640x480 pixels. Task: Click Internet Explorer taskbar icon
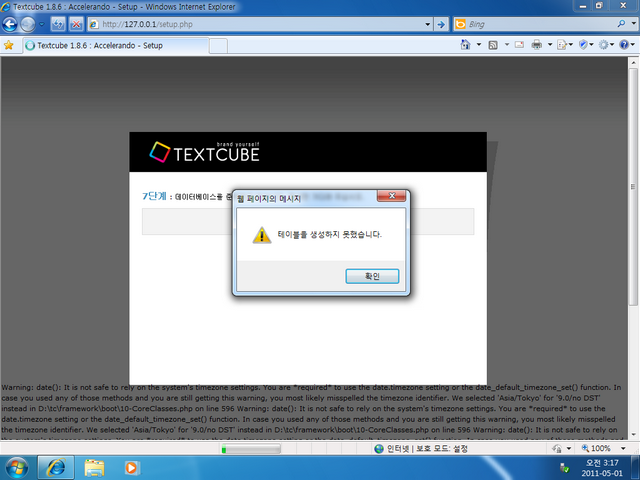point(56,468)
